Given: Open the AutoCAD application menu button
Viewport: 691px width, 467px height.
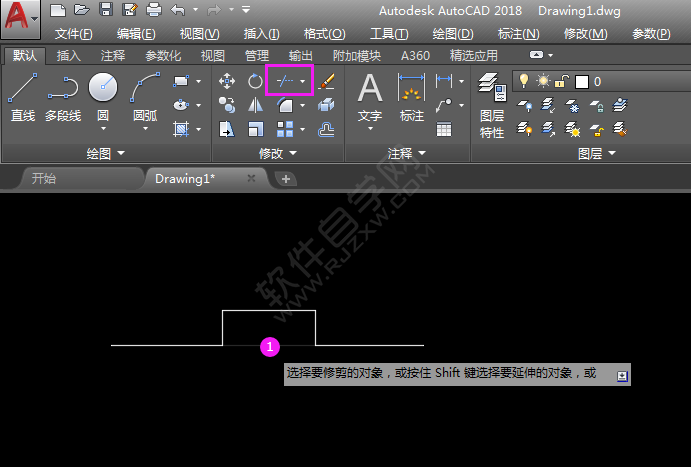Looking at the screenshot, I should (20, 18).
